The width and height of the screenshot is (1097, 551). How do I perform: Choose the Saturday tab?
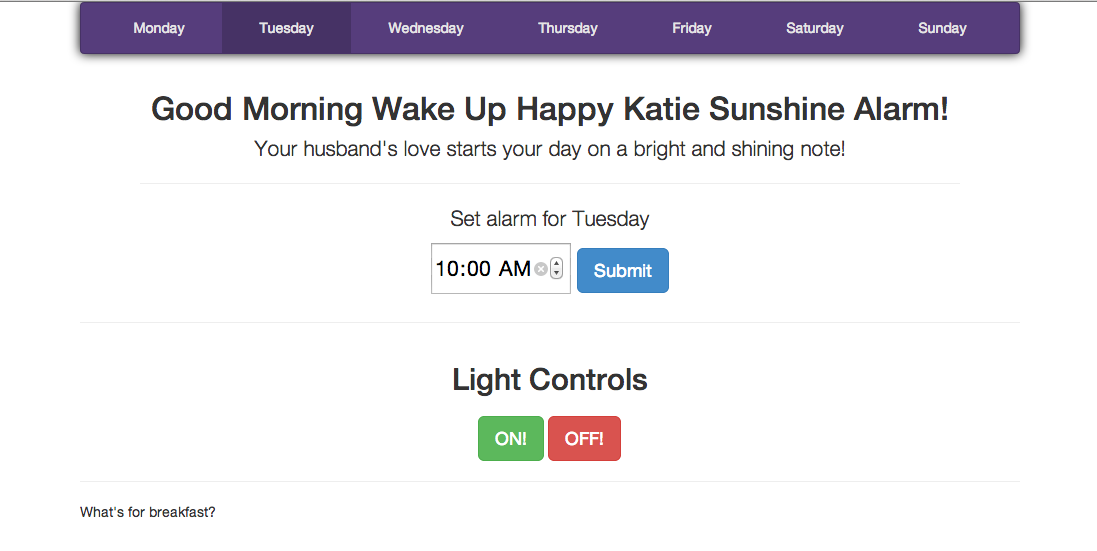point(815,28)
